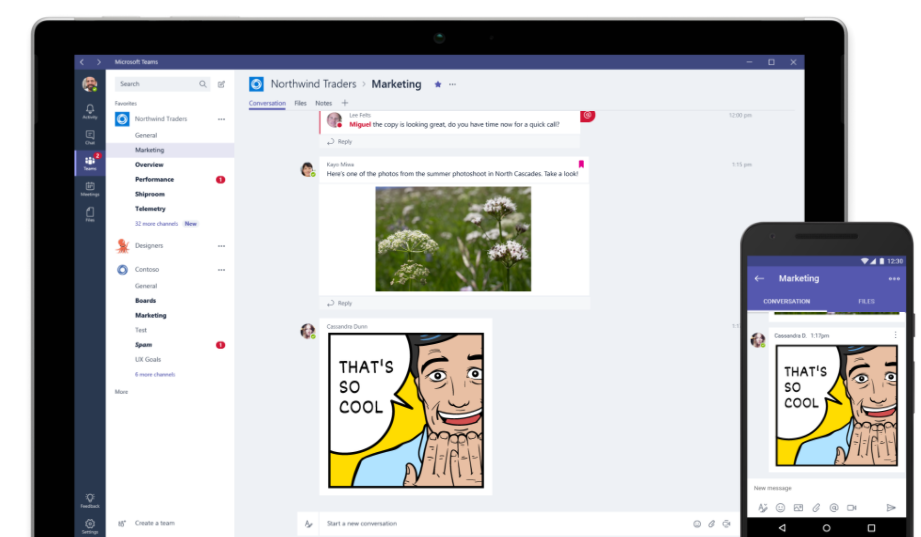The height and width of the screenshot is (537, 921).
Task: Open Settings gear at the bottom left
Action: pos(90,524)
